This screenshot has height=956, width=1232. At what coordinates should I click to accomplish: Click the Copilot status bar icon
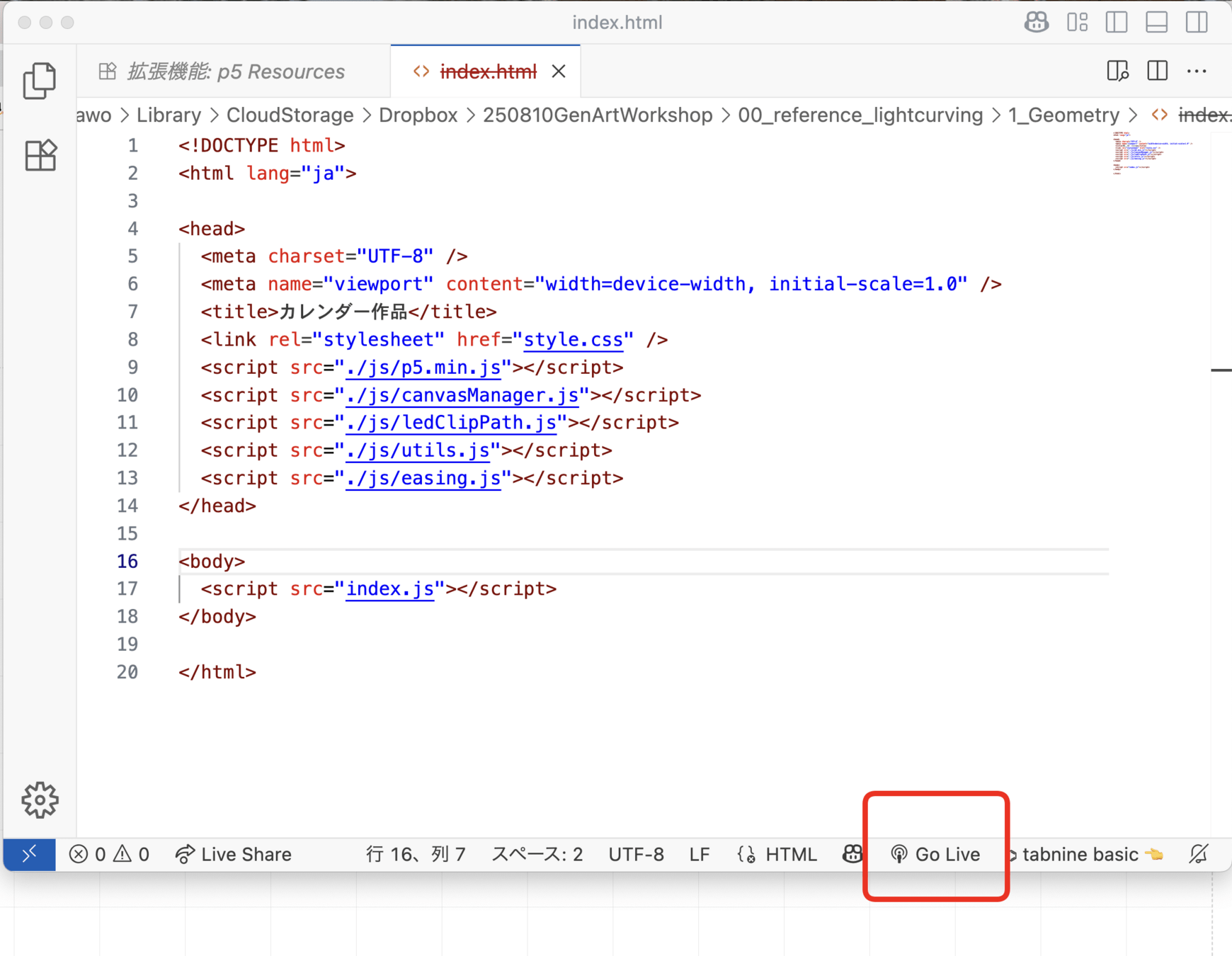tap(852, 854)
